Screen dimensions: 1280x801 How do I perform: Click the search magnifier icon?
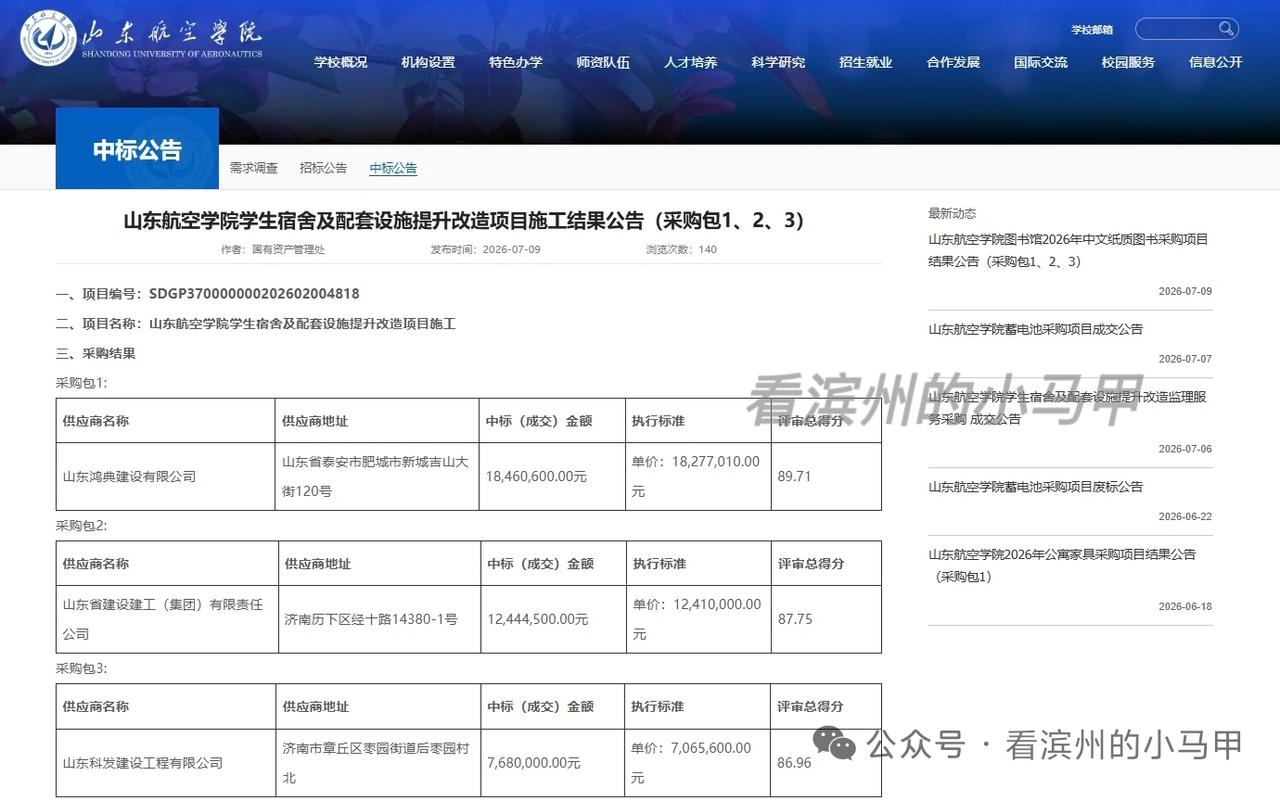(1226, 28)
